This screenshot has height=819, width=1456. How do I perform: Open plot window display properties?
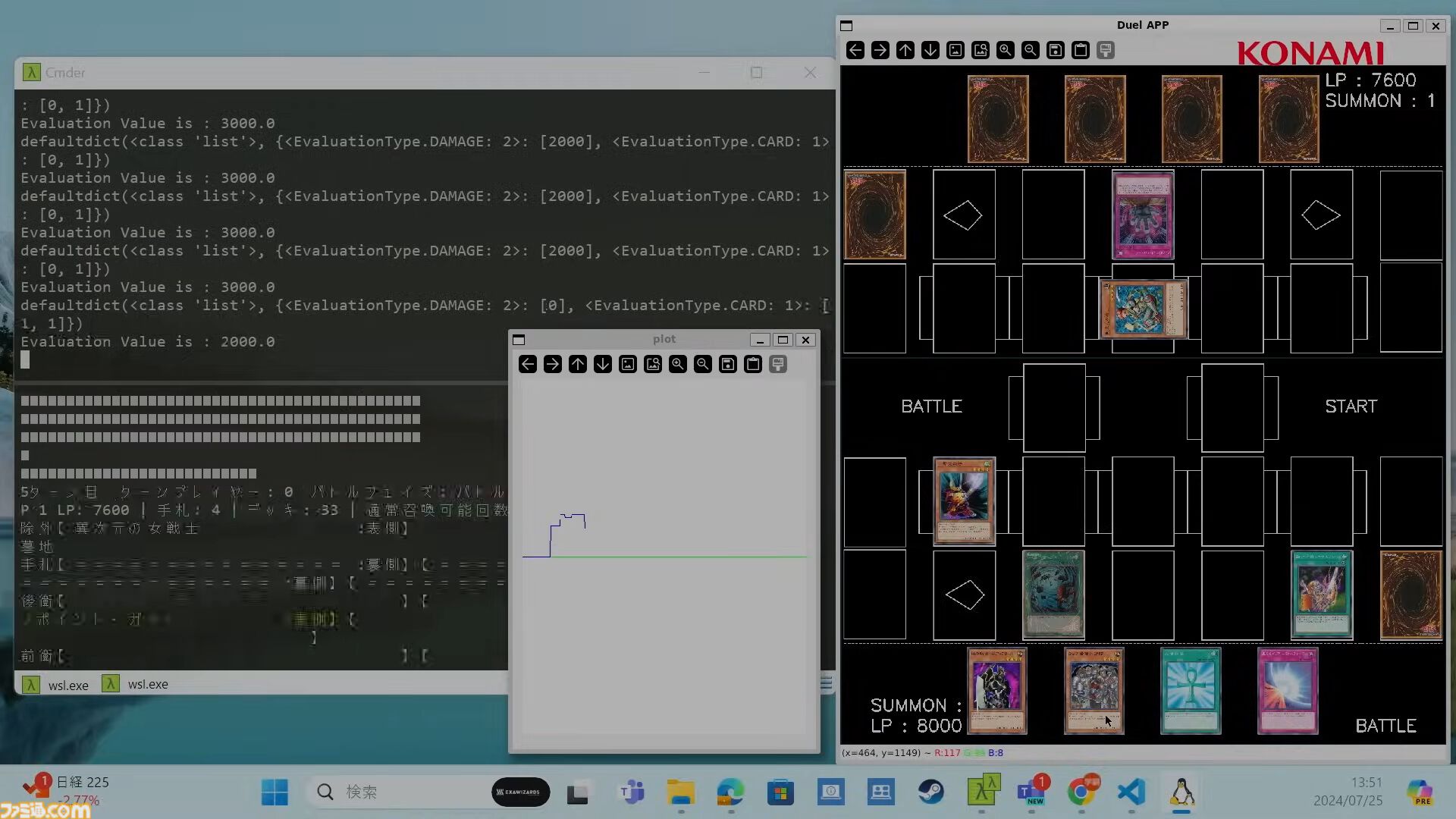click(x=778, y=364)
